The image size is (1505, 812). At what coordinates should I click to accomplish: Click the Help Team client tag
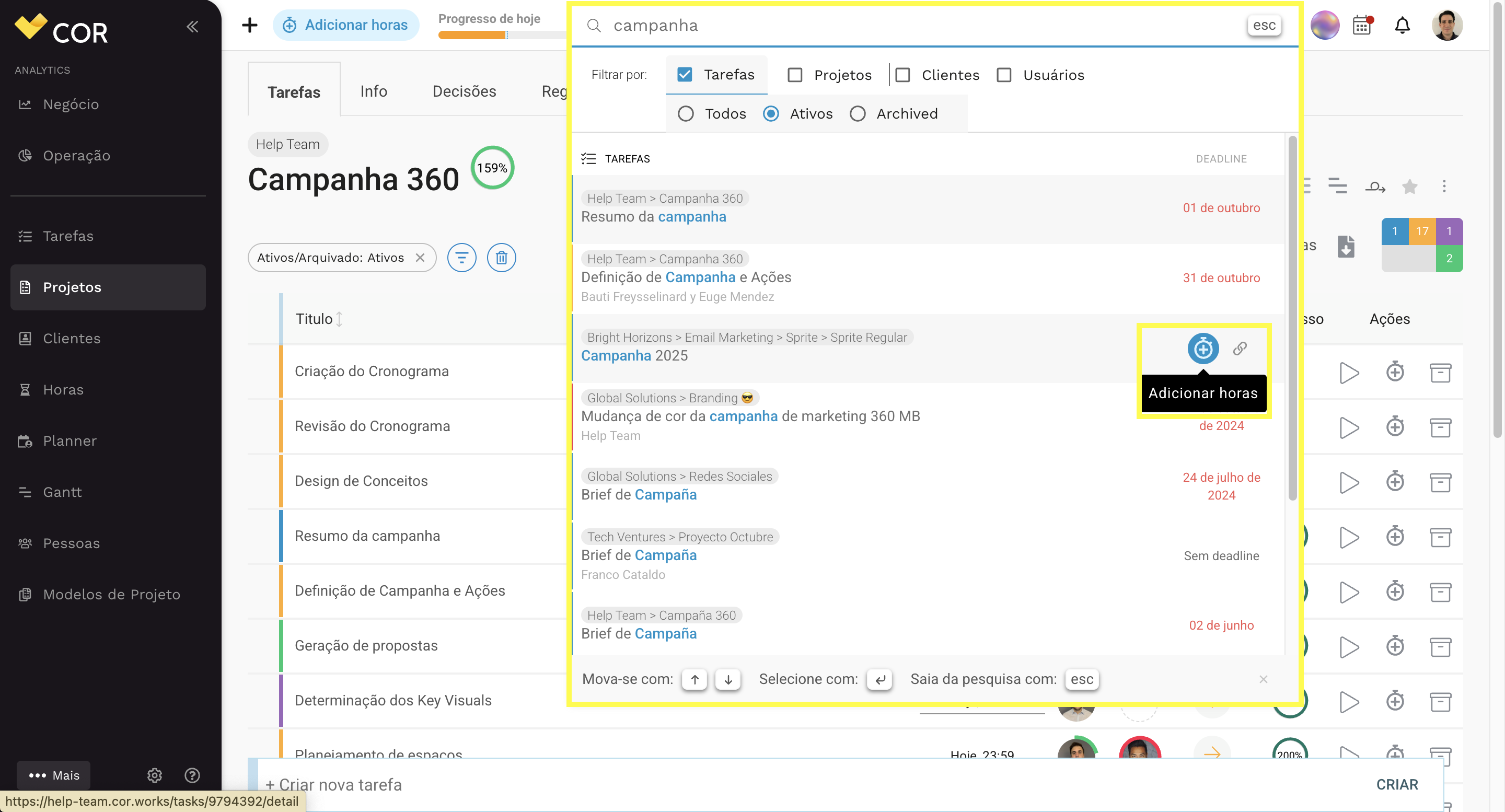[x=288, y=144]
